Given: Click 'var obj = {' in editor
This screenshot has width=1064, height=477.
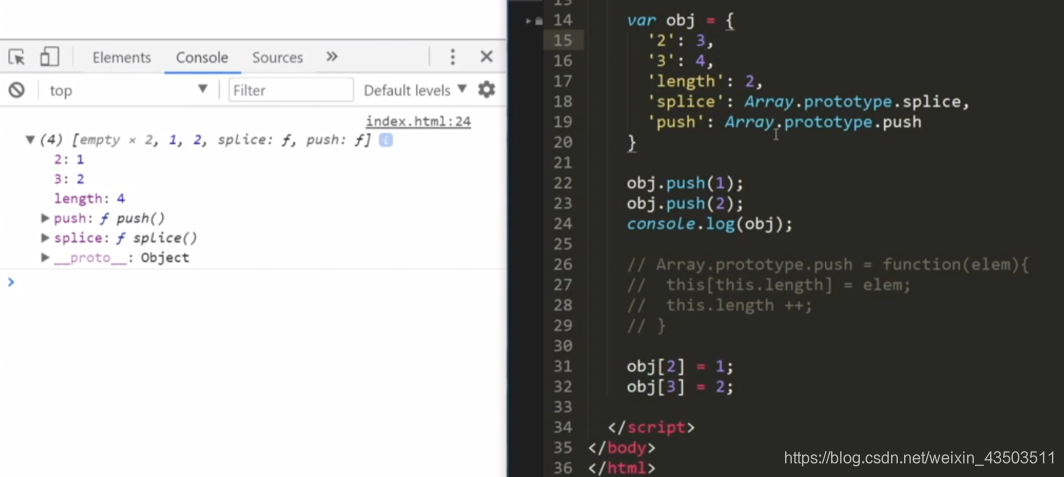Looking at the screenshot, I should click(x=681, y=21).
